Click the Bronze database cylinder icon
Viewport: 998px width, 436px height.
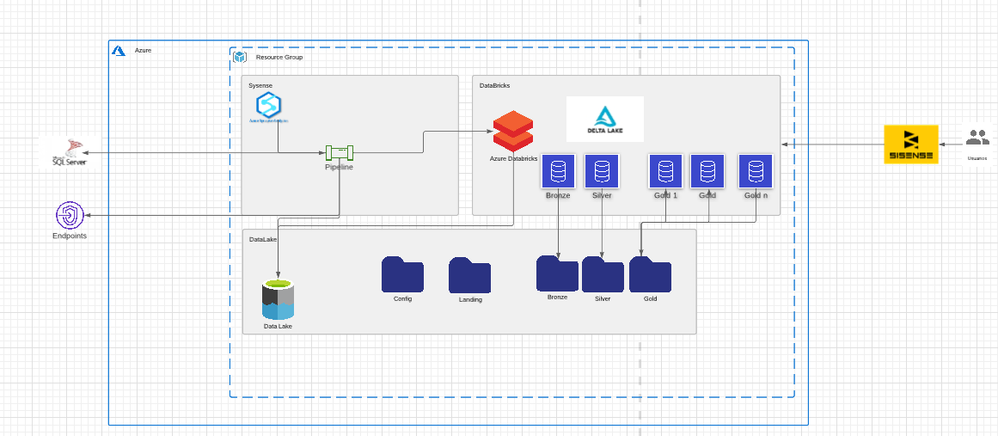click(557, 171)
